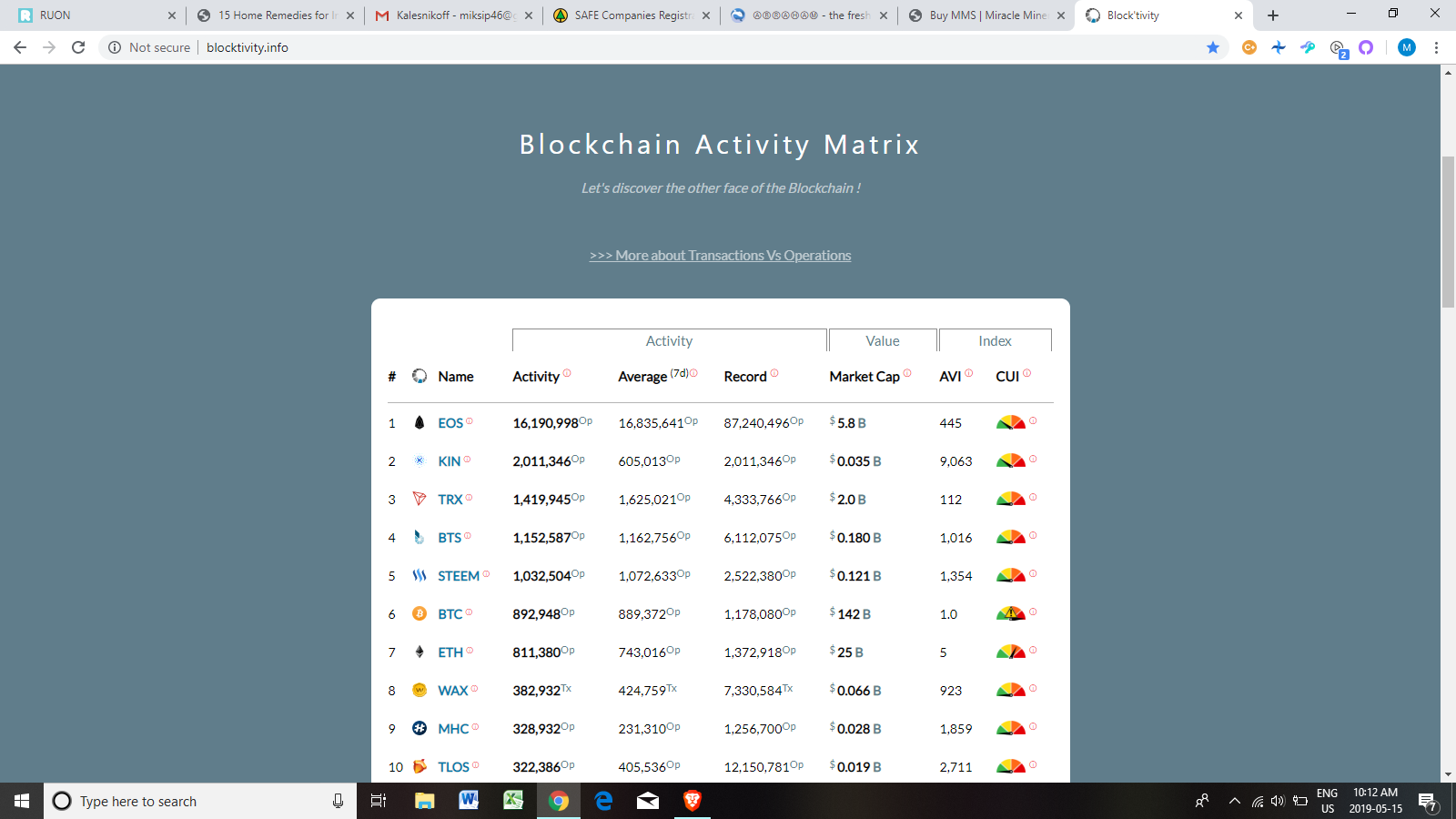Click the info tooltip next to Market Cap
The image size is (1456, 819).
tap(905, 371)
